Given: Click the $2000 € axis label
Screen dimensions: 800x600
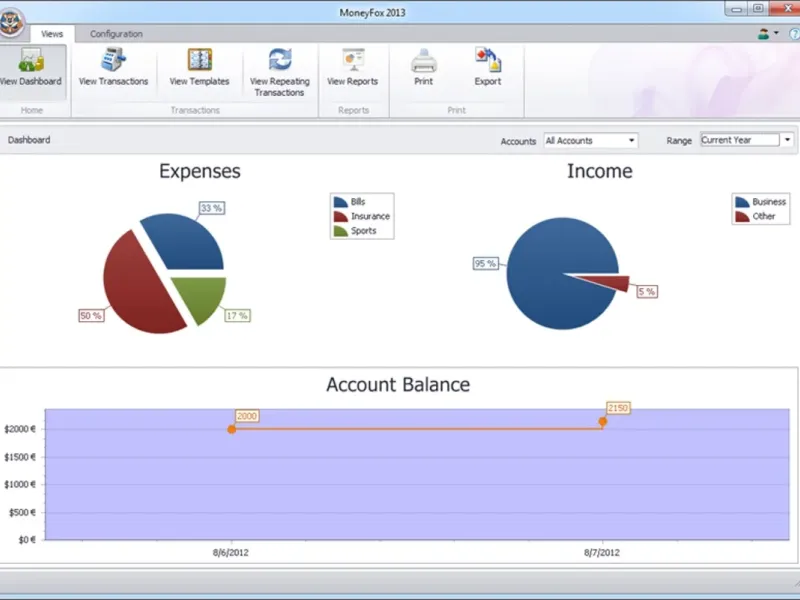Looking at the screenshot, I should pyautogui.click(x=20, y=429).
